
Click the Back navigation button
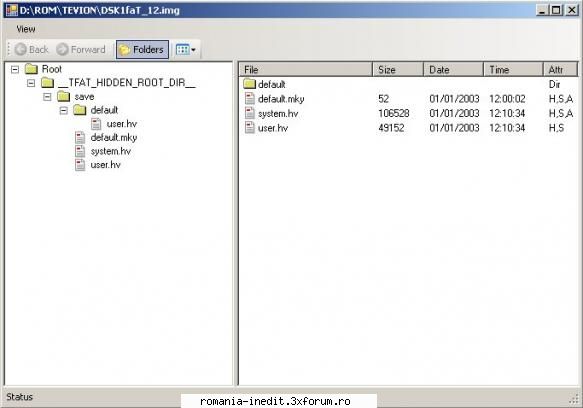tap(32, 49)
